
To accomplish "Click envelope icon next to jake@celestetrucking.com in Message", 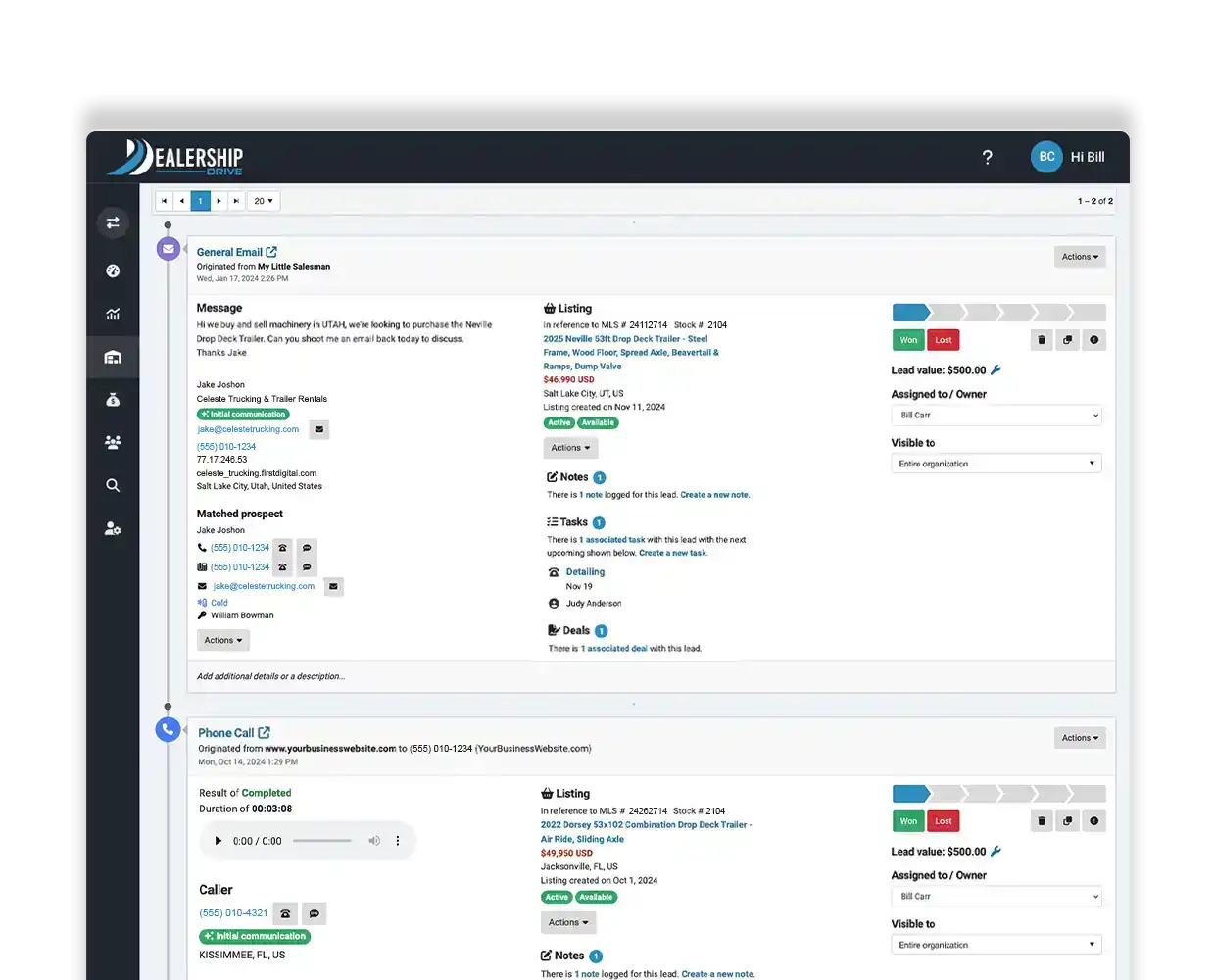I will tap(319, 429).
